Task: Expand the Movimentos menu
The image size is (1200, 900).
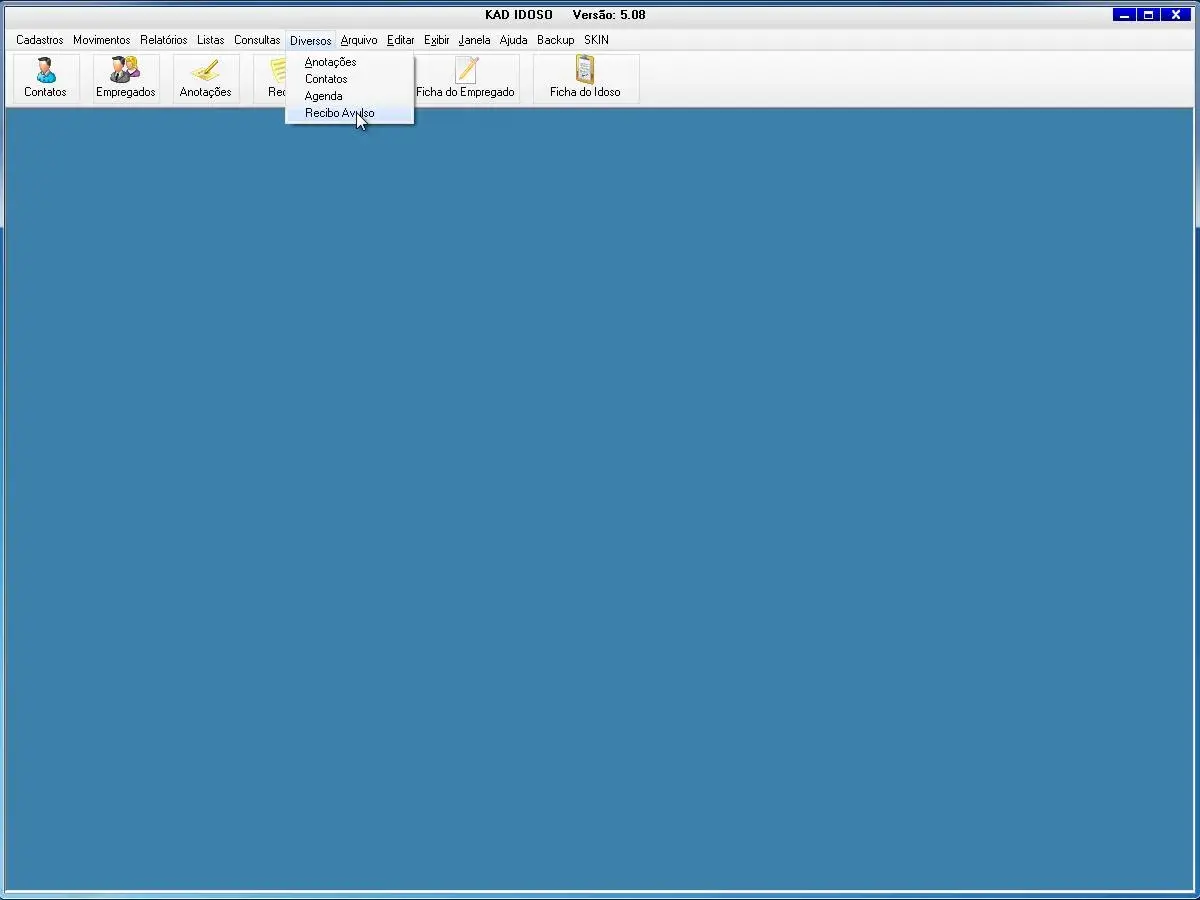Action: tap(101, 40)
